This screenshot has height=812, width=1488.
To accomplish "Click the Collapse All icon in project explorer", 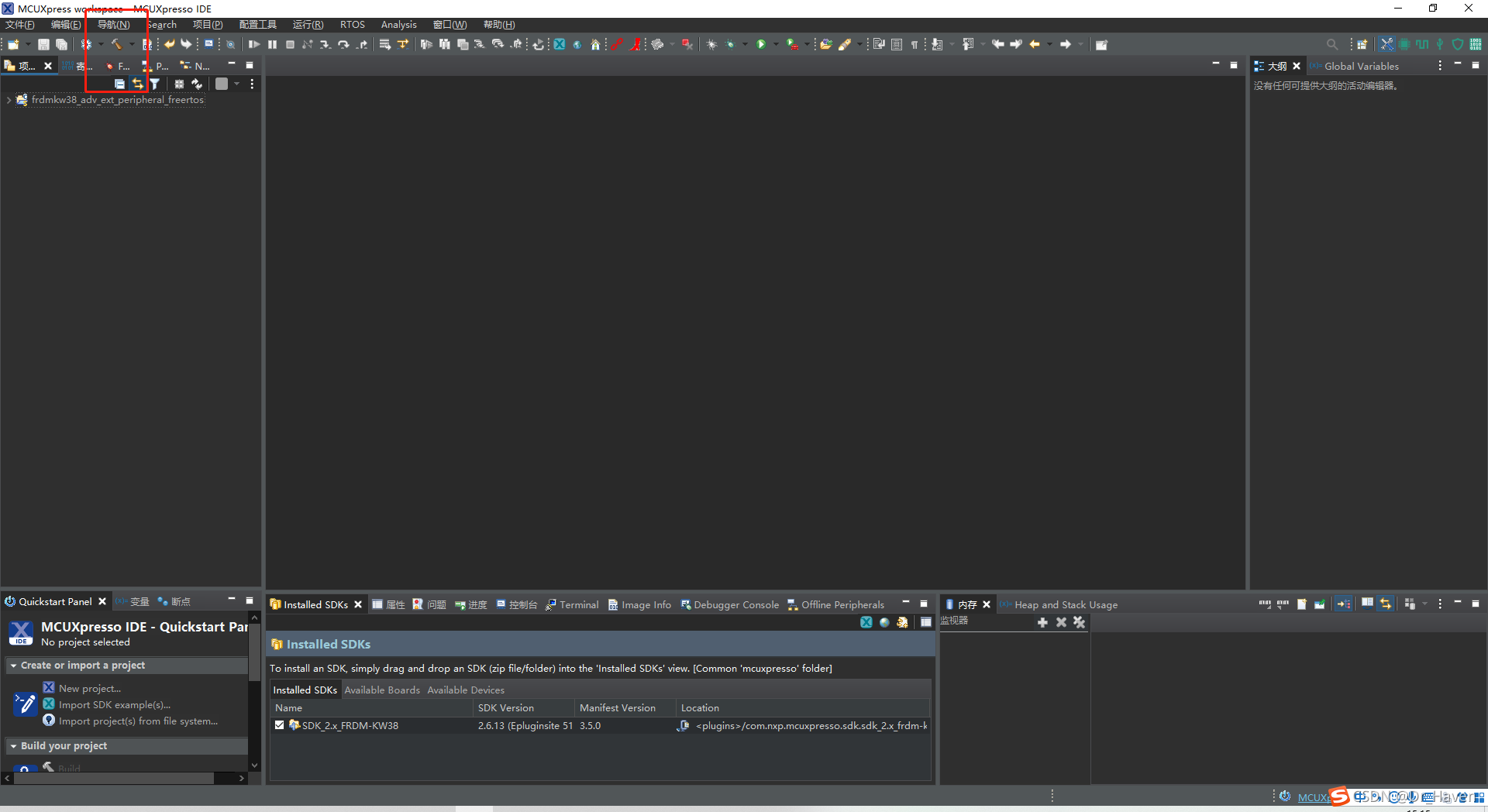I will coord(119,84).
